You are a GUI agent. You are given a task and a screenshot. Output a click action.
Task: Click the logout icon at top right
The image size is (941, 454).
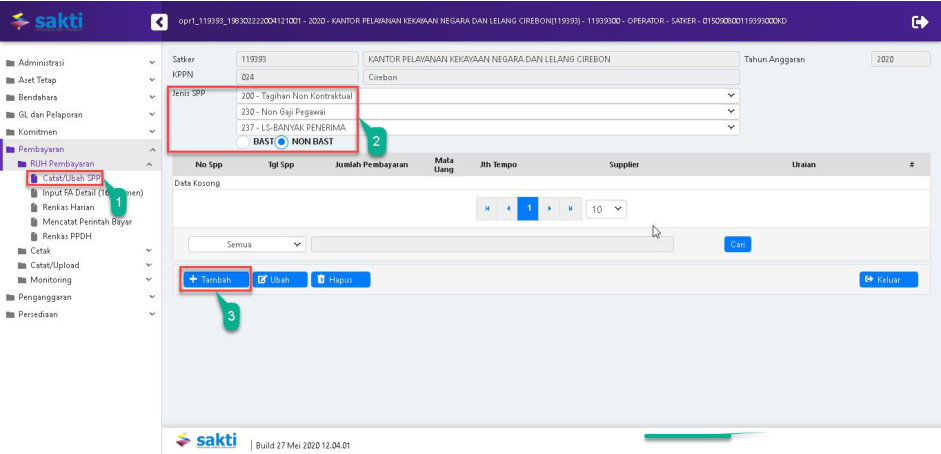920,21
